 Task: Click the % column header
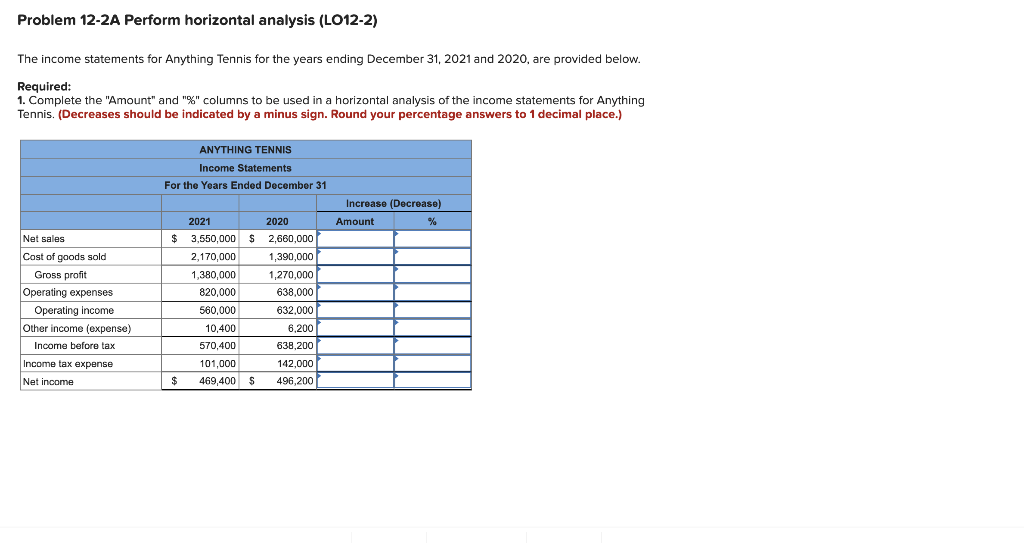click(432, 222)
